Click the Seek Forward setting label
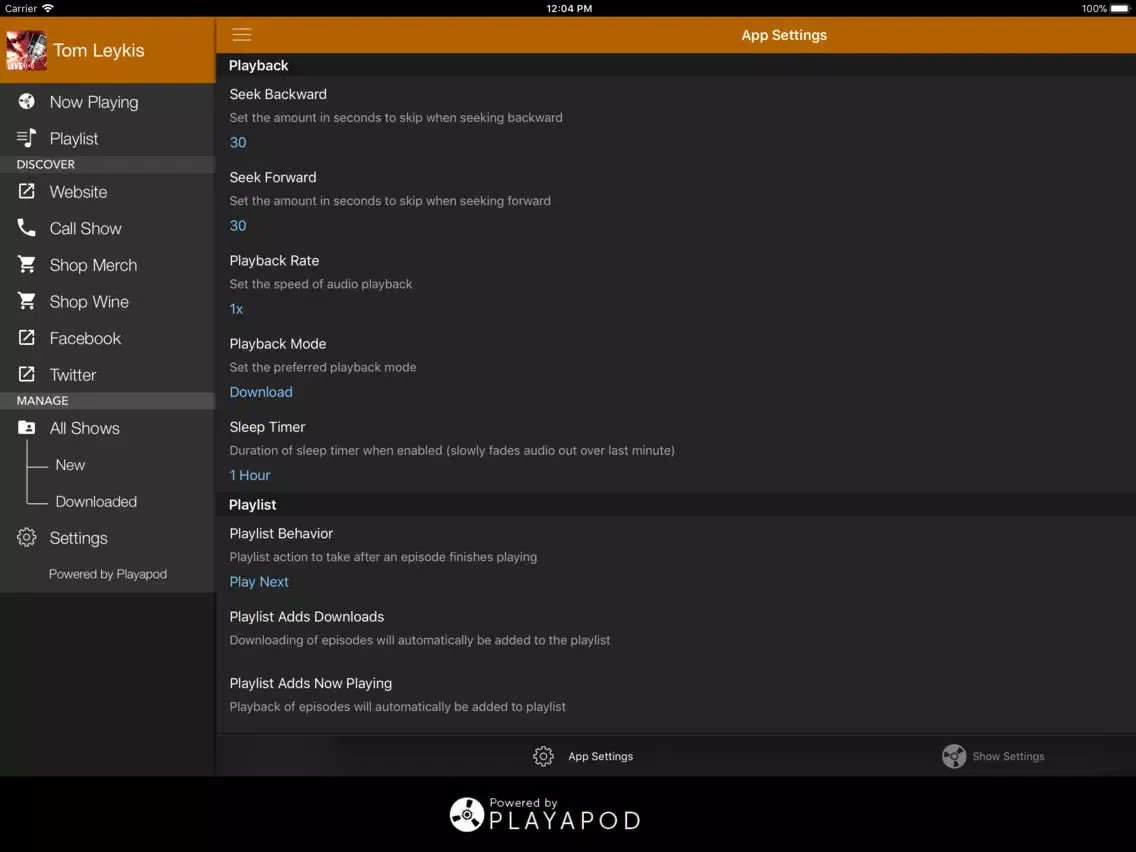The width and height of the screenshot is (1136, 852). coord(273,178)
